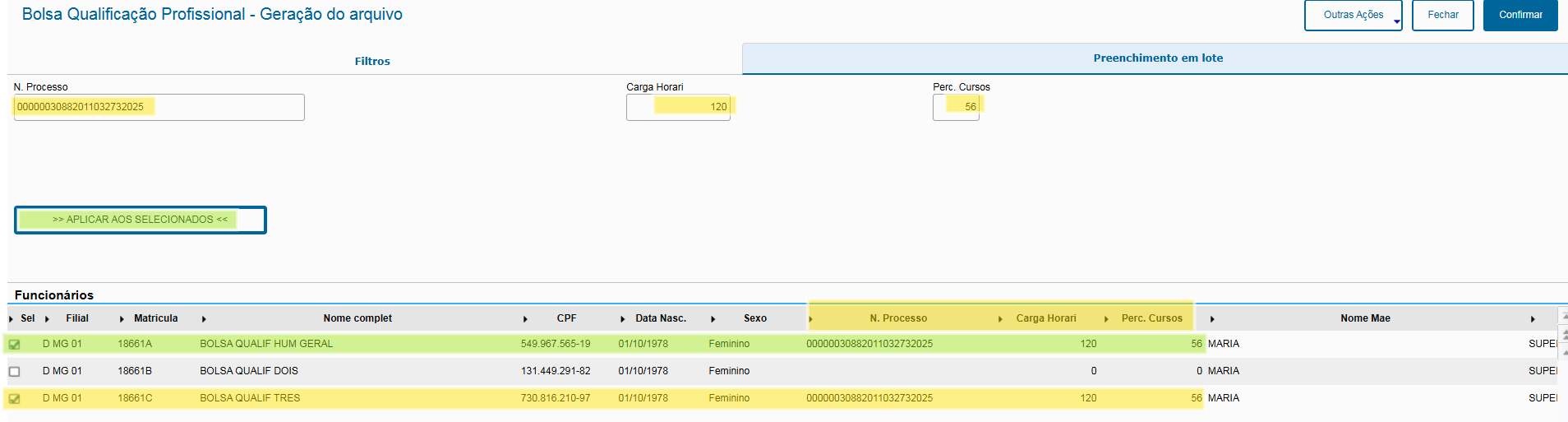Focus the Carga Horari input field
The width and height of the screenshot is (1568, 422).
coord(678,107)
